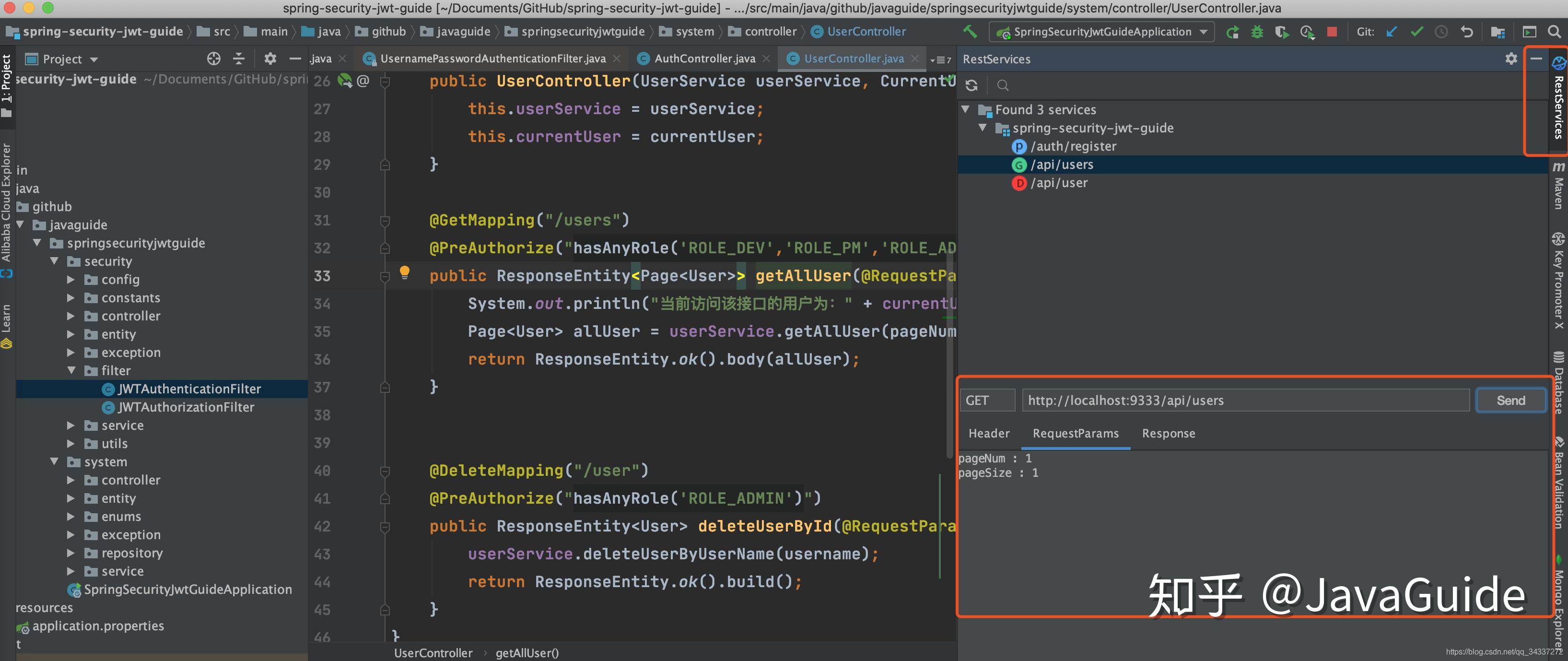Click the locate target icon in the Project panel
Image resolution: width=1568 pixels, height=661 pixels.
[x=214, y=59]
